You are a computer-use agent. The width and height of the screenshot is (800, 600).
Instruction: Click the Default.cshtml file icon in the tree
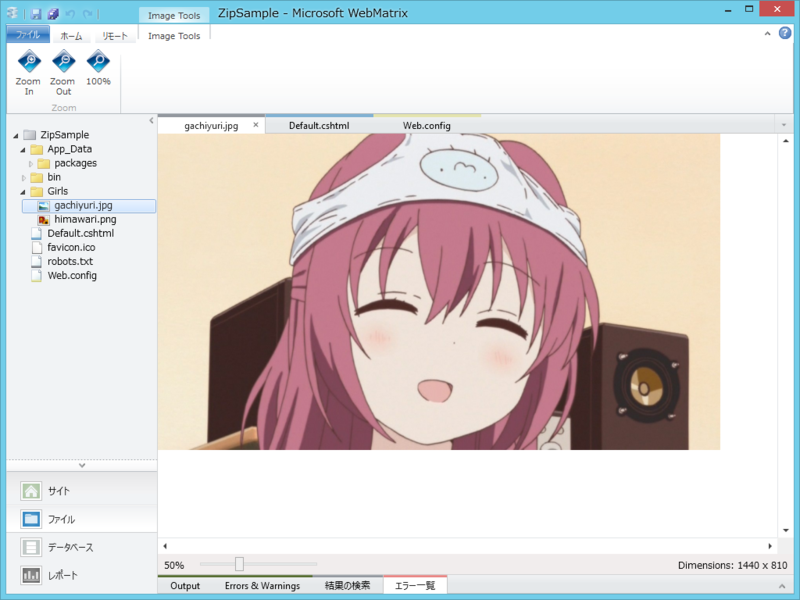click(36, 234)
